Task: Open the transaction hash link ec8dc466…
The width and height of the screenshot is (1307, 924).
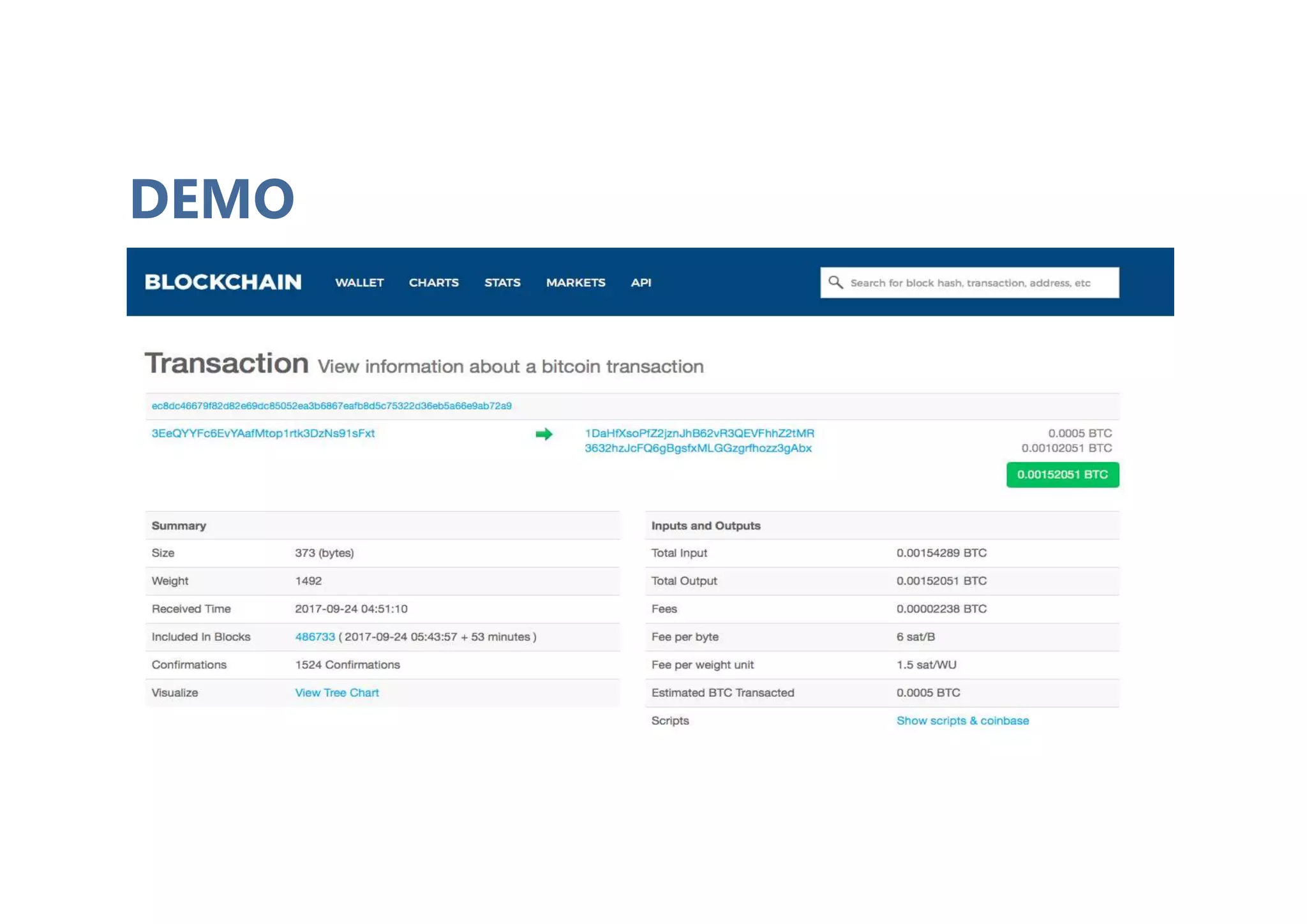Action: click(x=331, y=406)
